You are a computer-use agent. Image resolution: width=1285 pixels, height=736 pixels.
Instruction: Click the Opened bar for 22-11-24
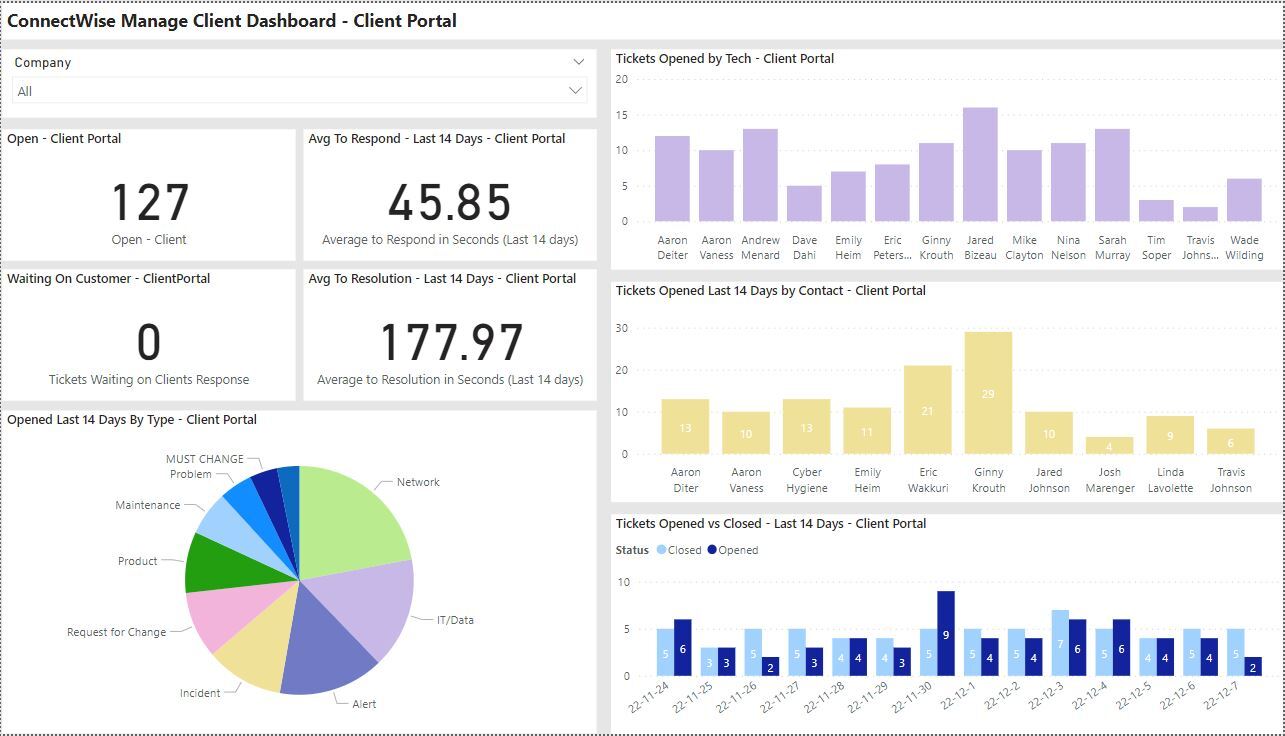click(683, 648)
